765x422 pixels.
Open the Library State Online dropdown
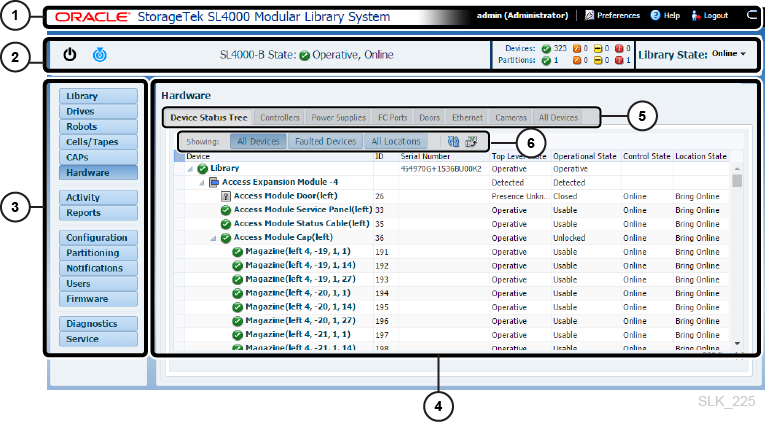coord(729,54)
